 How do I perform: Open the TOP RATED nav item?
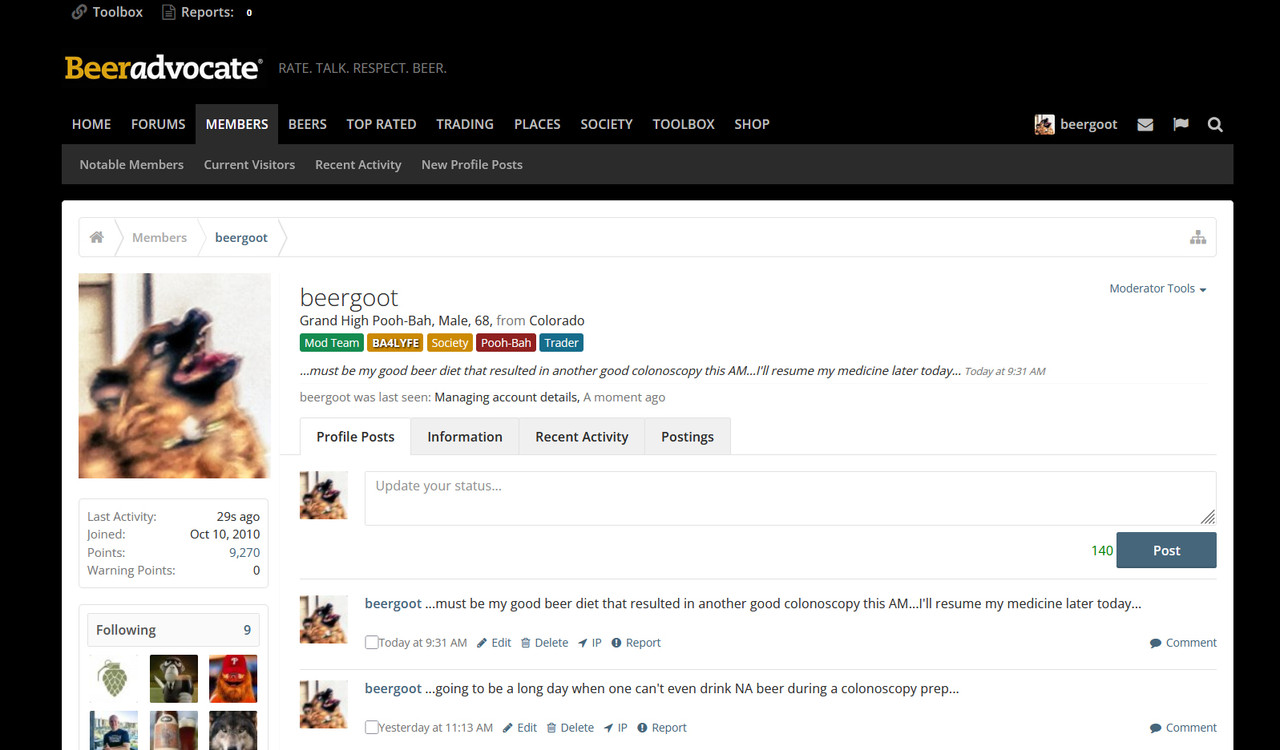point(381,124)
